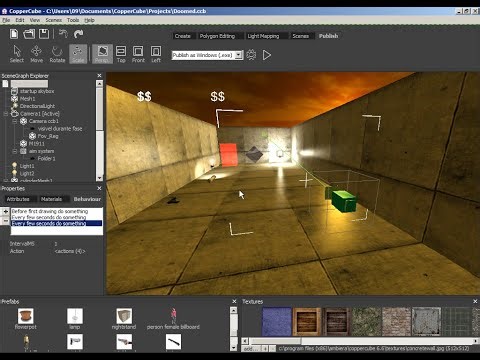This screenshot has height=360, width=480.
Task: Click the SceneGraph scrollbar down arrow
Action: point(99,178)
